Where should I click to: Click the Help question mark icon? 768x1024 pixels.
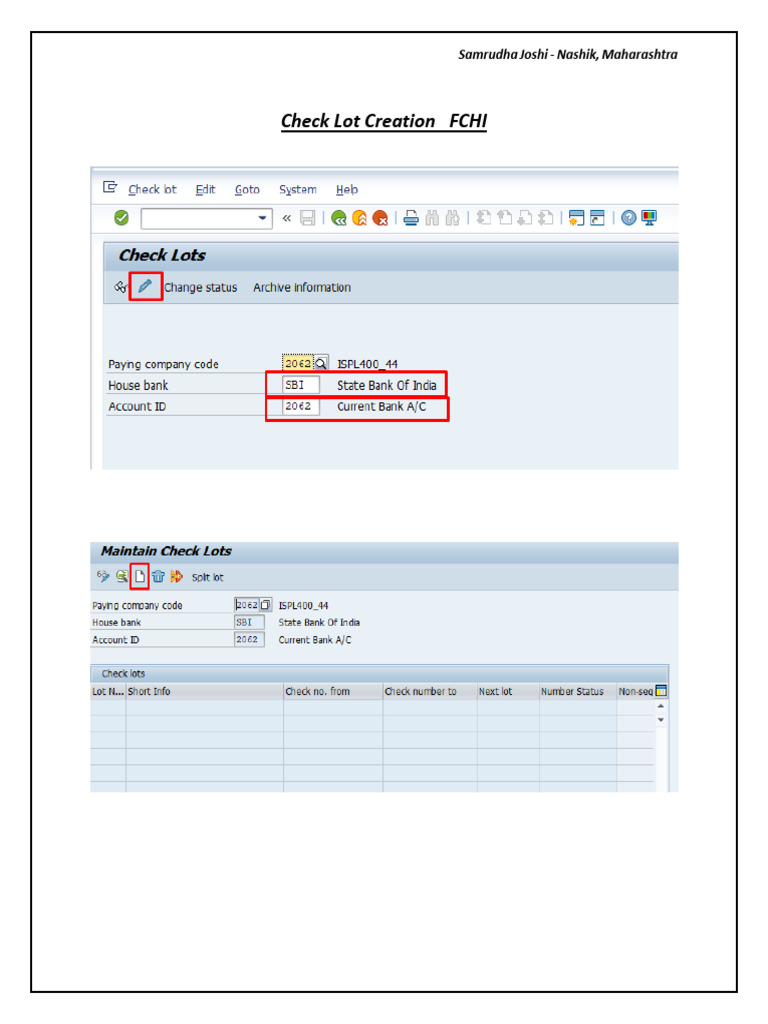coord(628,218)
